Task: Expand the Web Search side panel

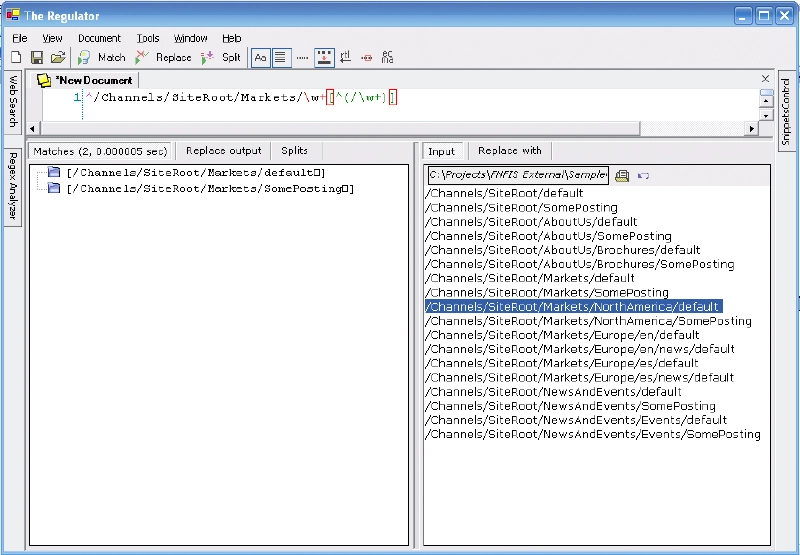Action: (13, 102)
